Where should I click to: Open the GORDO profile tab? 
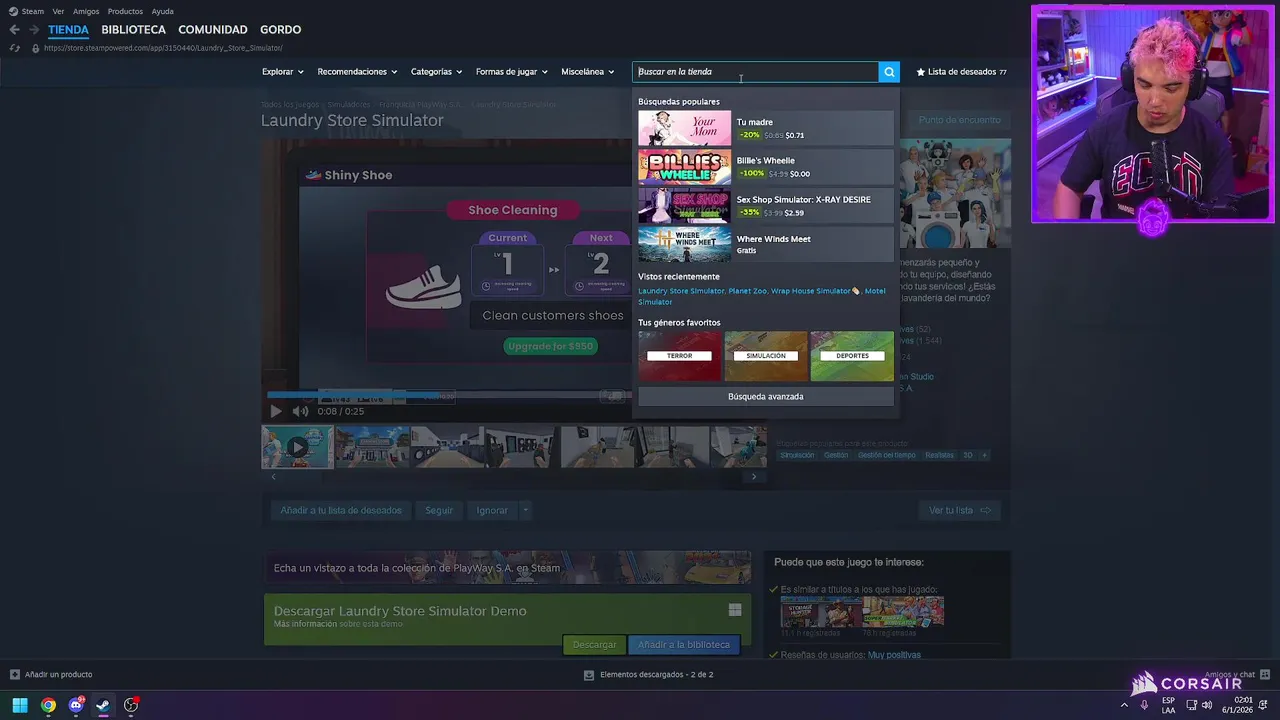280,30
